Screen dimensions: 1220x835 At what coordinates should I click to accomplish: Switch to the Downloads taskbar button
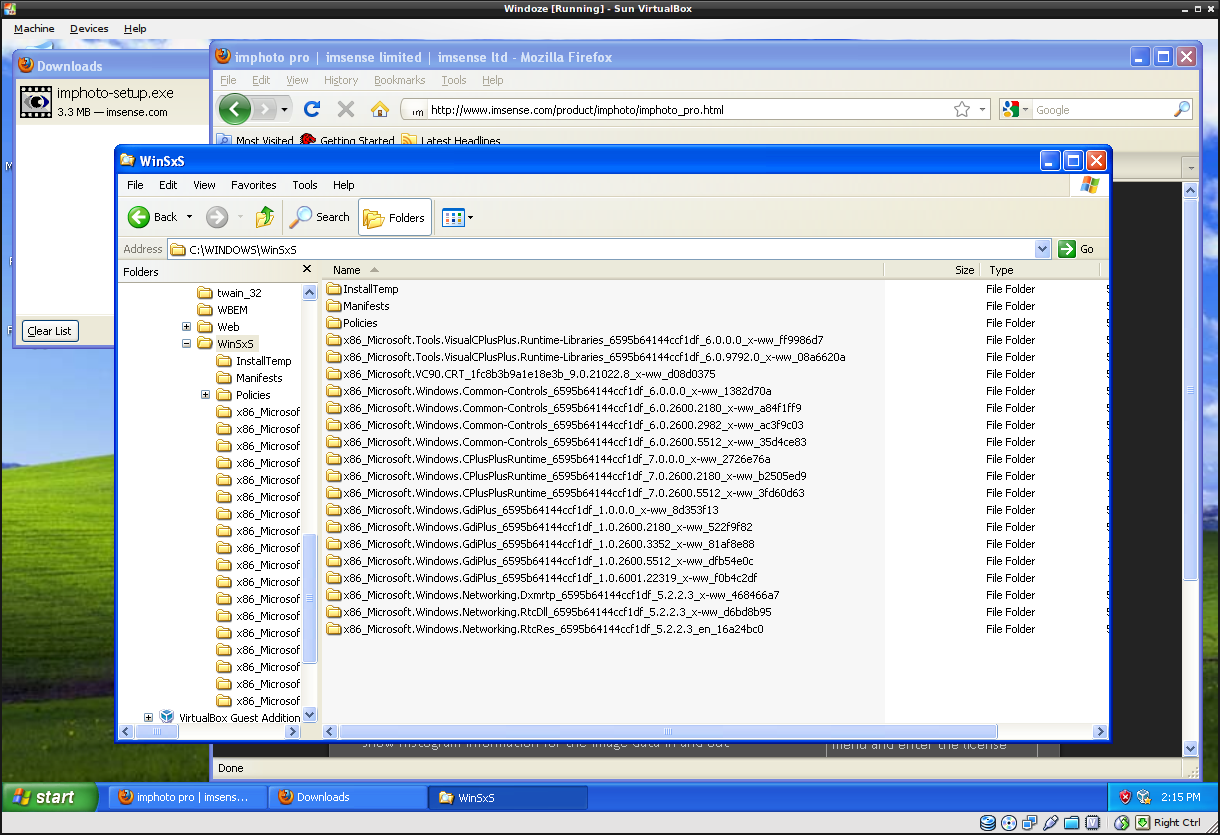pos(347,797)
